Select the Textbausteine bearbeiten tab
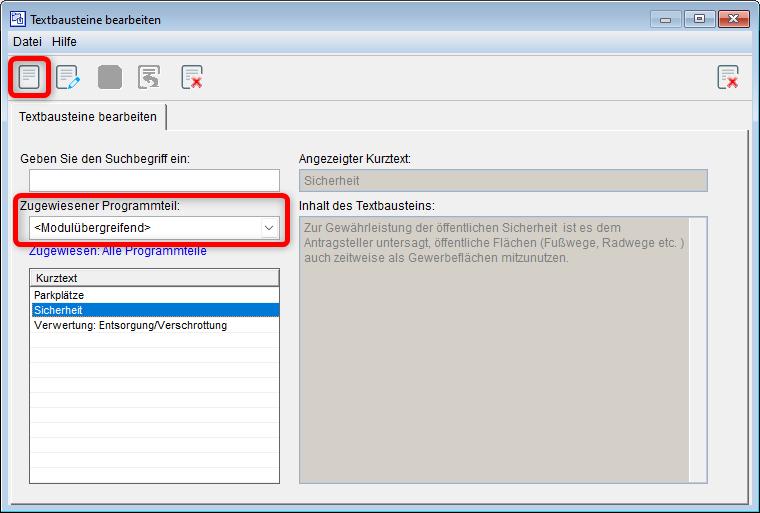The width and height of the screenshot is (760, 513). (88, 117)
